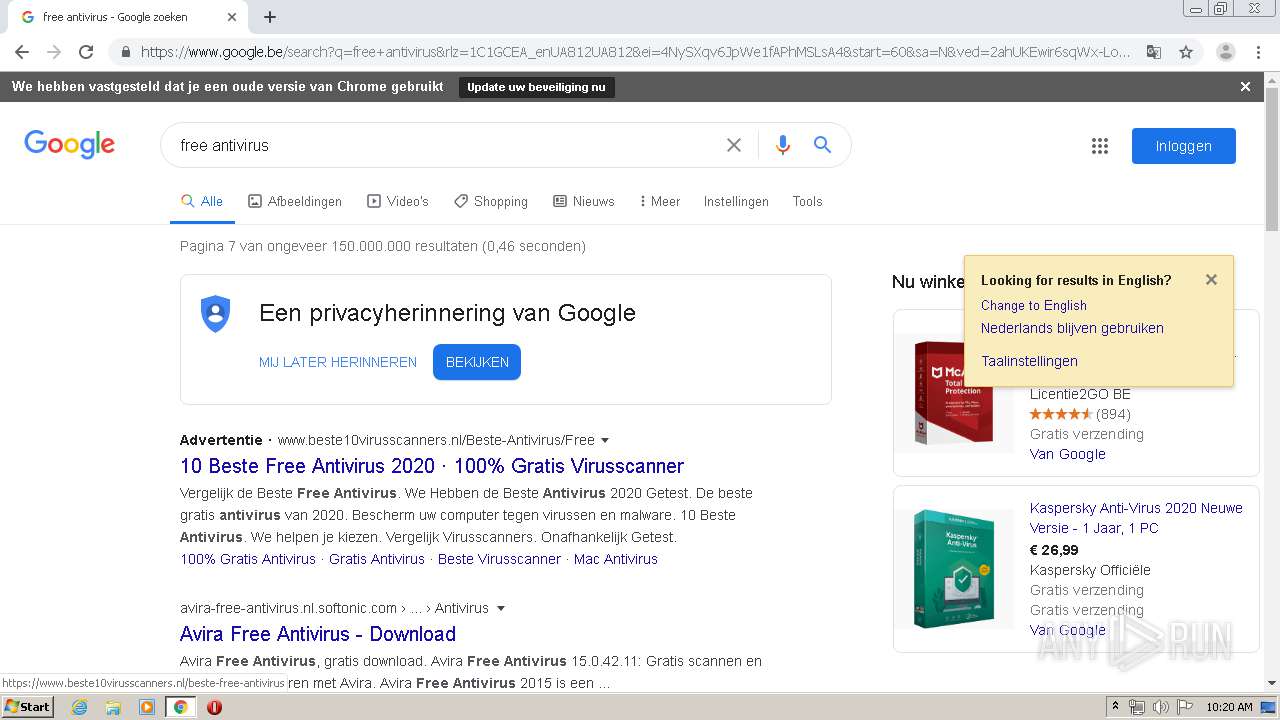The height and width of the screenshot is (720, 1280).
Task: Click the taskbar clock showing 10:20 AM
Action: [x=1229, y=707]
